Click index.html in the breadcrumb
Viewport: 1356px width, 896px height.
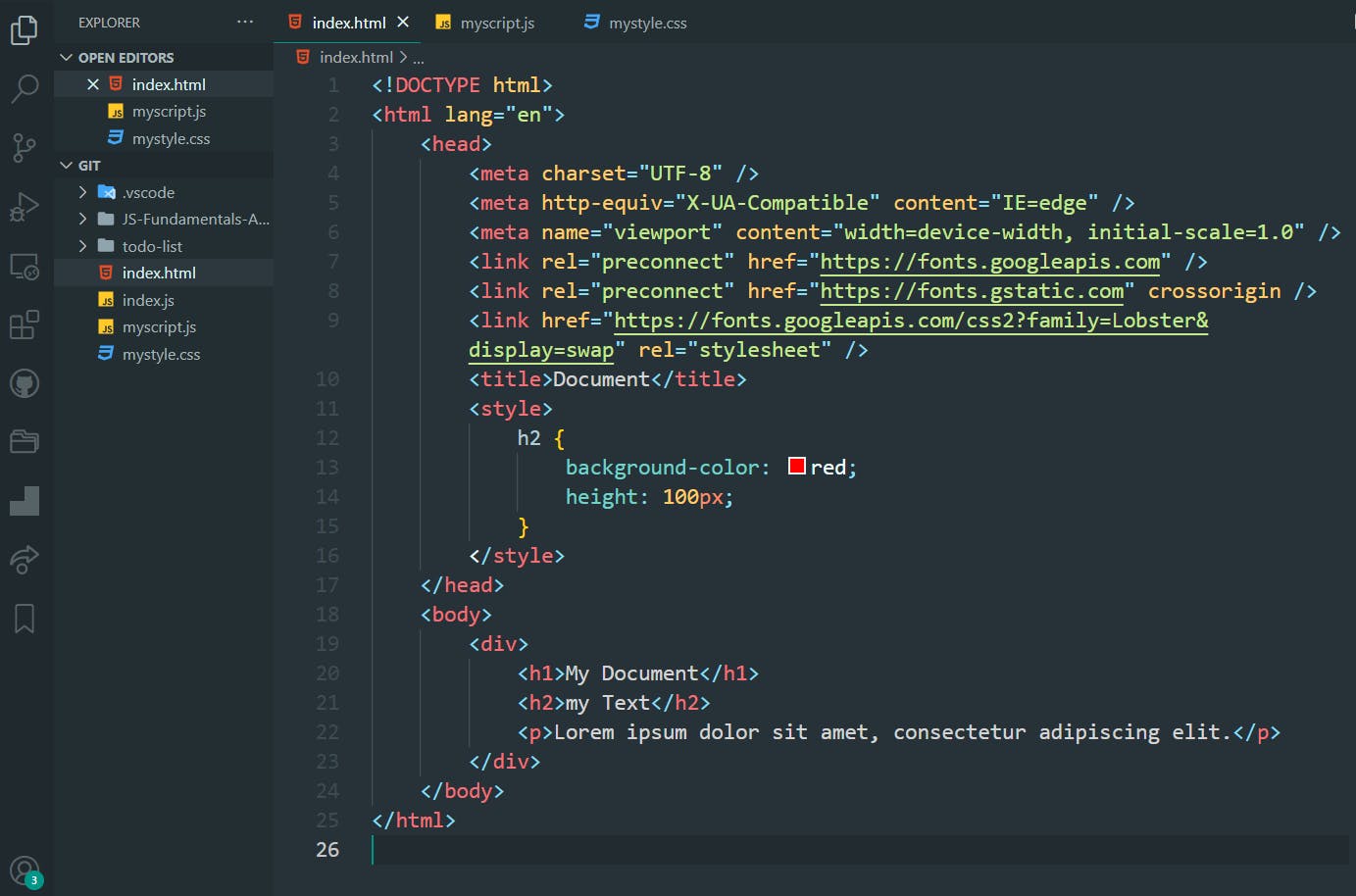pos(356,57)
